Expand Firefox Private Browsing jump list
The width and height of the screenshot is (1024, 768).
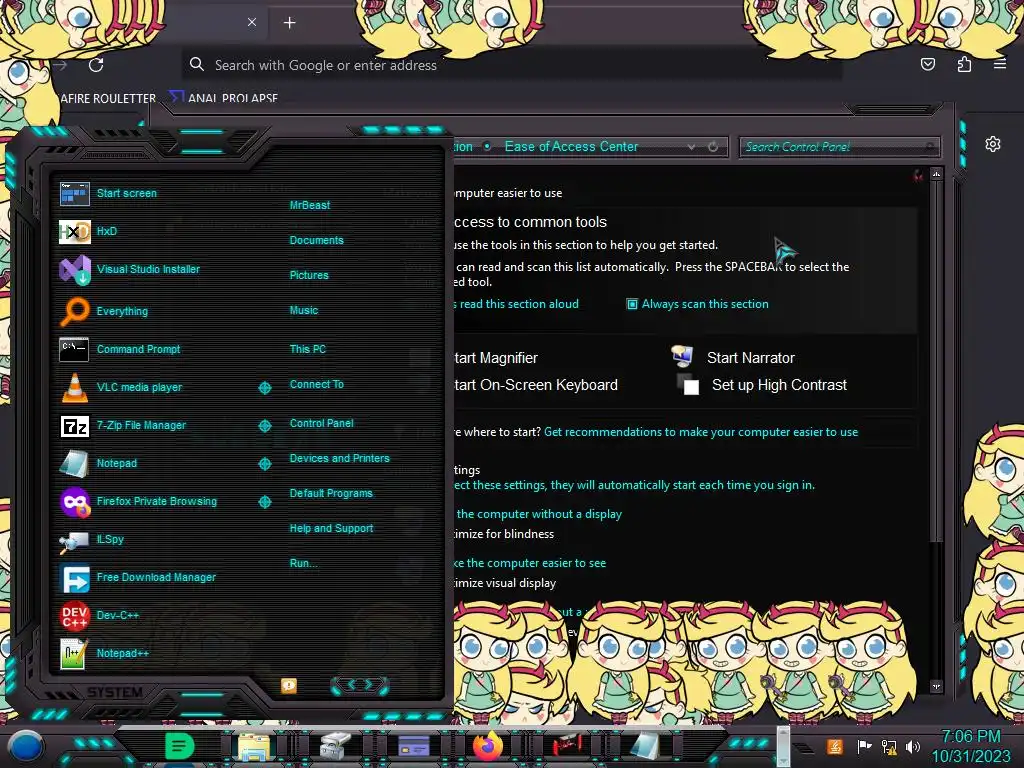click(264, 502)
